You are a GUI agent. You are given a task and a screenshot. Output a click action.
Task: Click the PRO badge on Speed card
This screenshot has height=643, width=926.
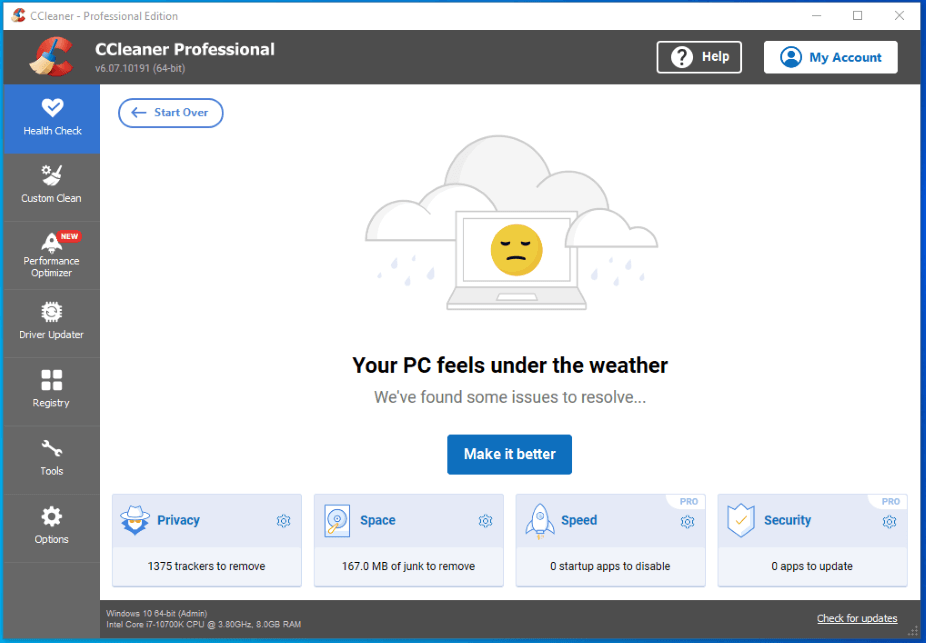coord(689,501)
